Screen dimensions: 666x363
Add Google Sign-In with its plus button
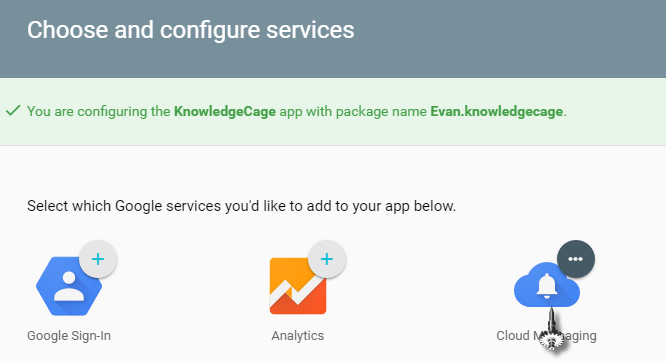98,259
